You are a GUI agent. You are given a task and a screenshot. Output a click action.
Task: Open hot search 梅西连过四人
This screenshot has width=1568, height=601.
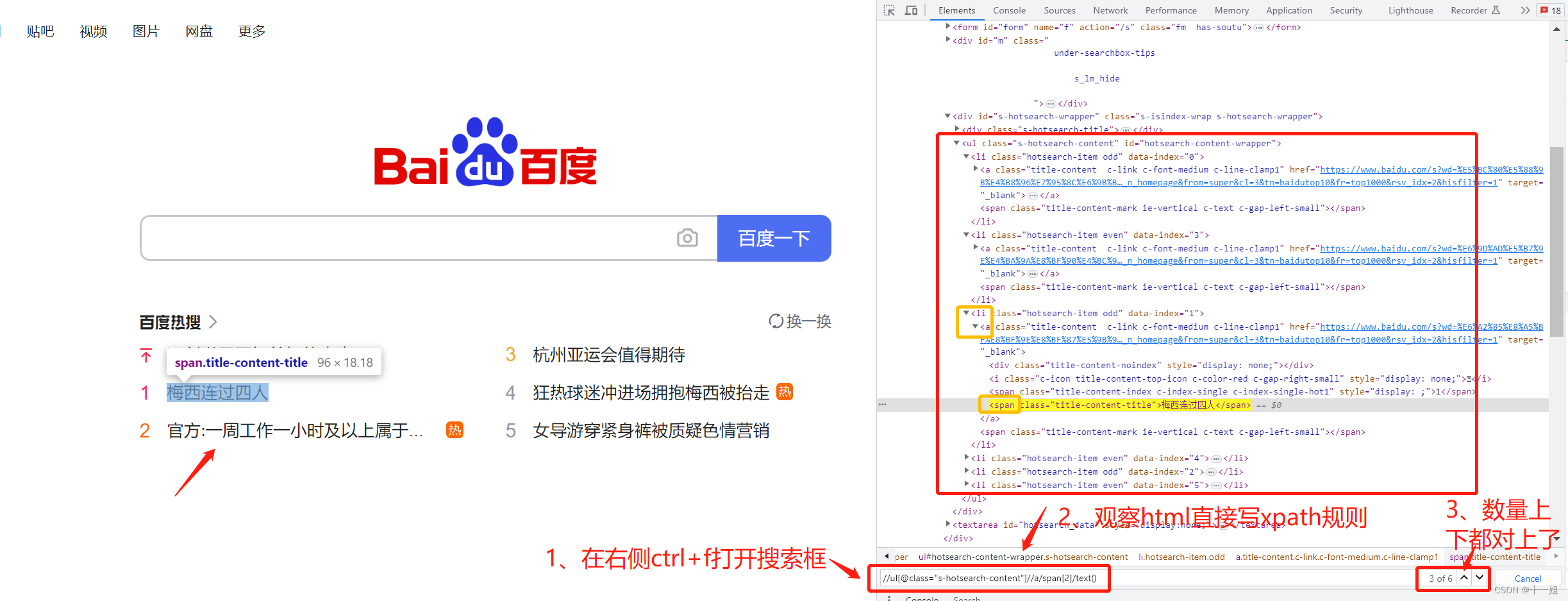(217, 392)
